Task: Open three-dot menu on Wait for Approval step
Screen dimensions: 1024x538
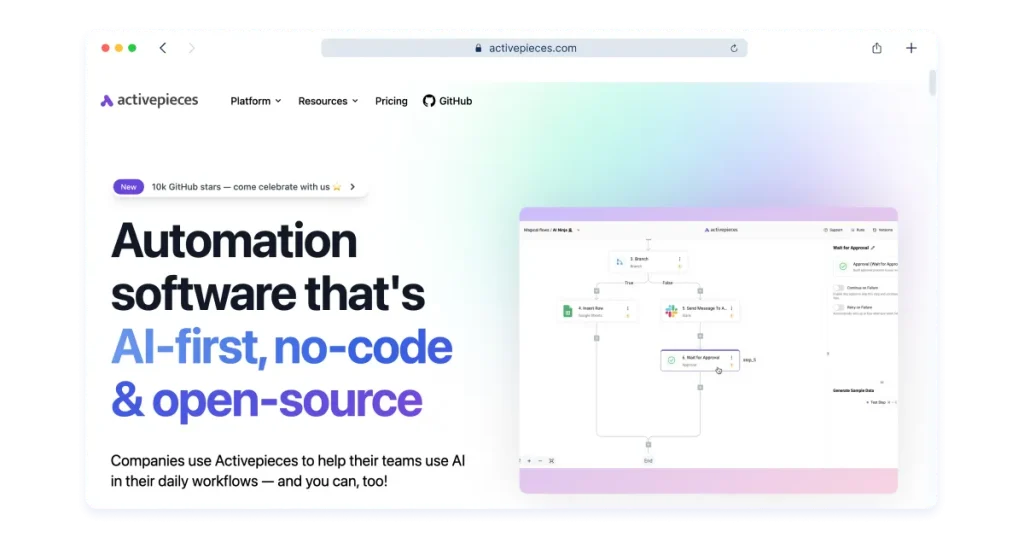Action: pos(731,358)
